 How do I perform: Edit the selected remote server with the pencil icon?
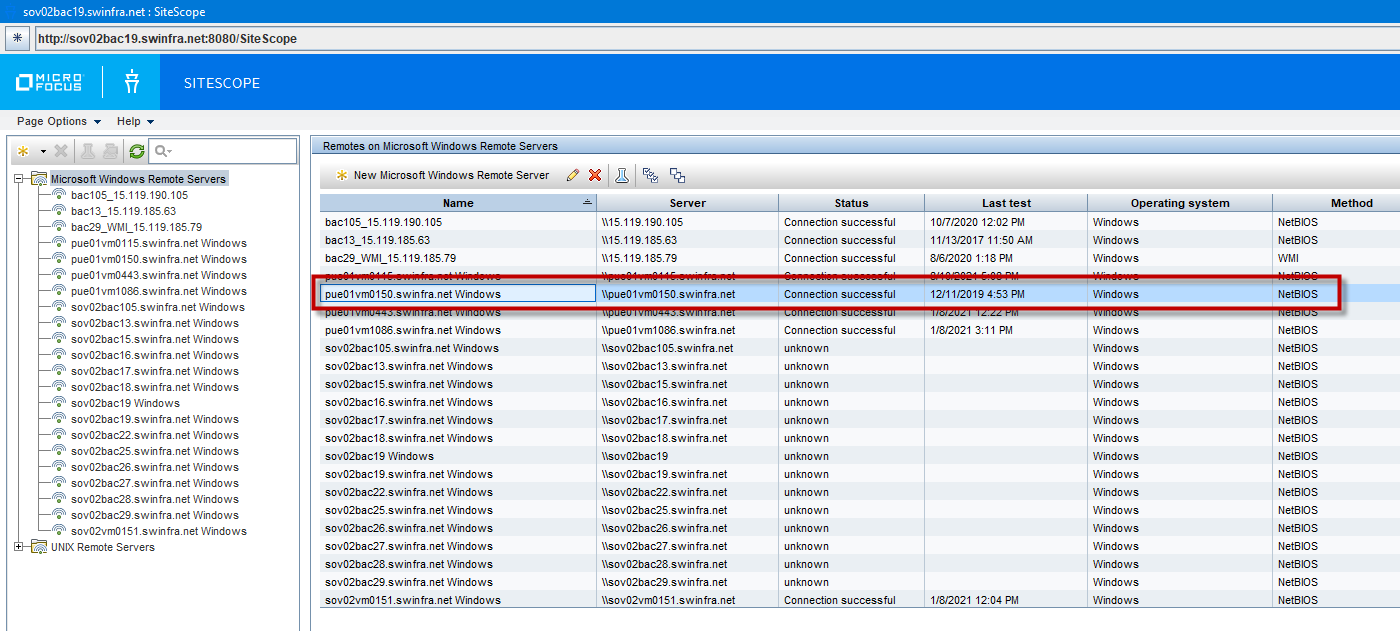point(573,175)
